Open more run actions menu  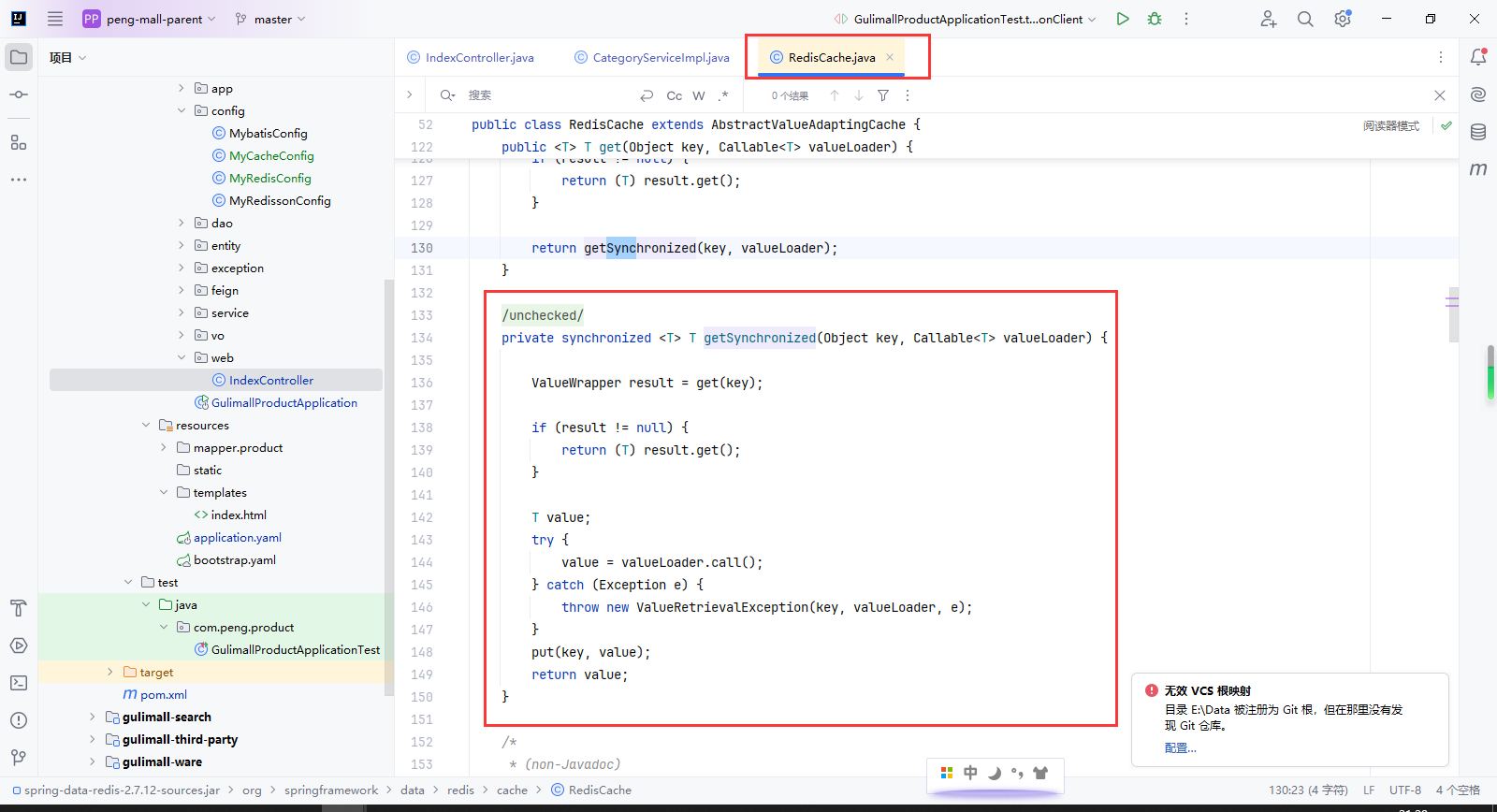coord(1186,19)
